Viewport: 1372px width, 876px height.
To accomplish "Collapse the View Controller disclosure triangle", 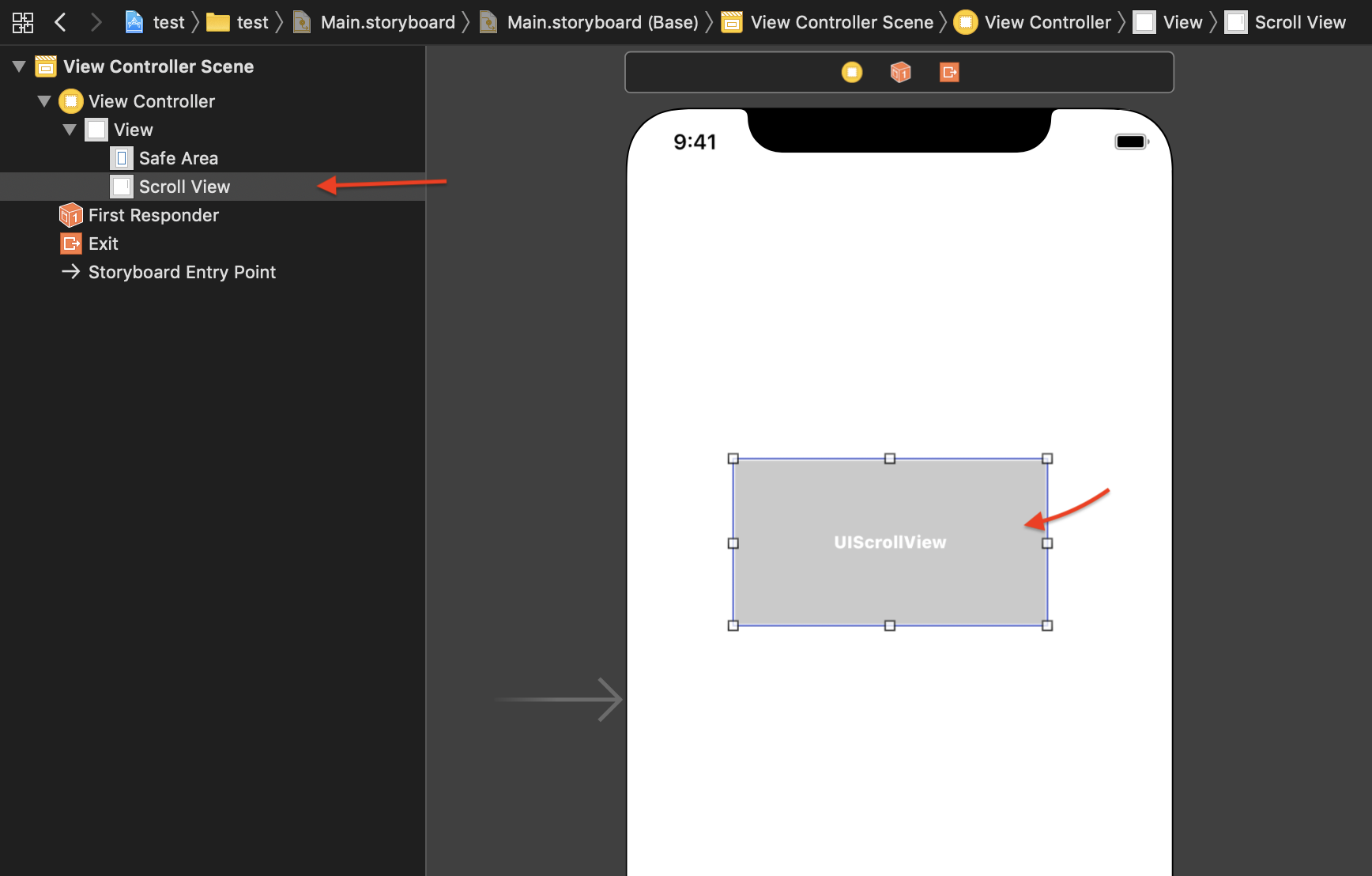I will coord(44,101).
